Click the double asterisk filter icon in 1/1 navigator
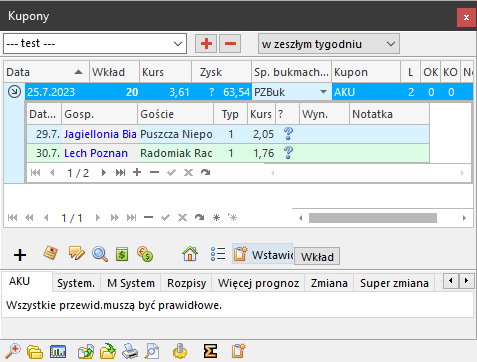Viewport: 477px width, 362px height. tap(232, 218)
